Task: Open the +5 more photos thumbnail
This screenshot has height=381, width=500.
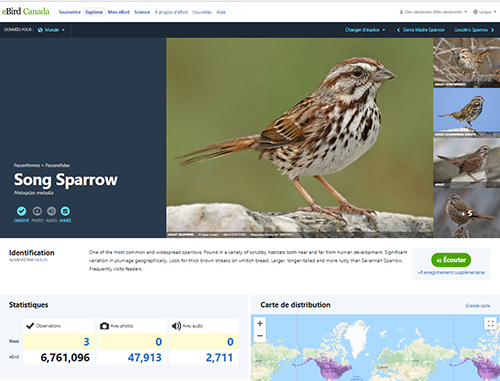Action: click(x=467, y=213)
